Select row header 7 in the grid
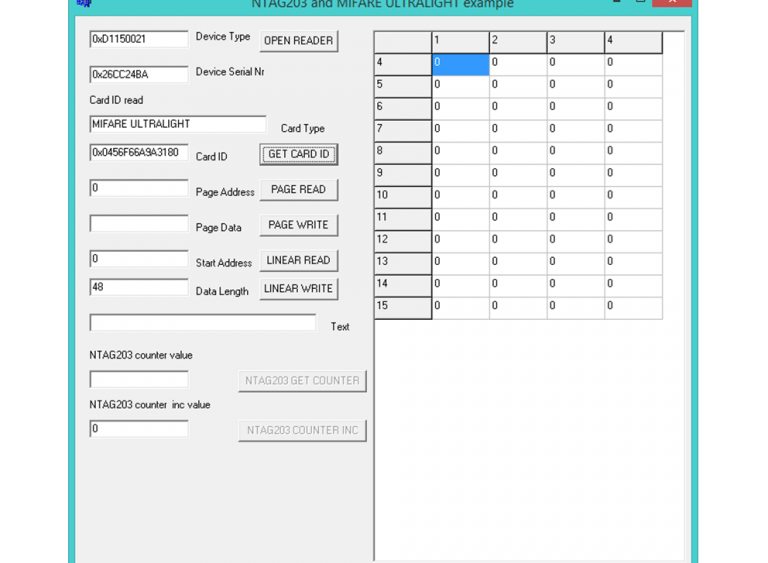Screen dimensions: 768x563 pos(403,131)
